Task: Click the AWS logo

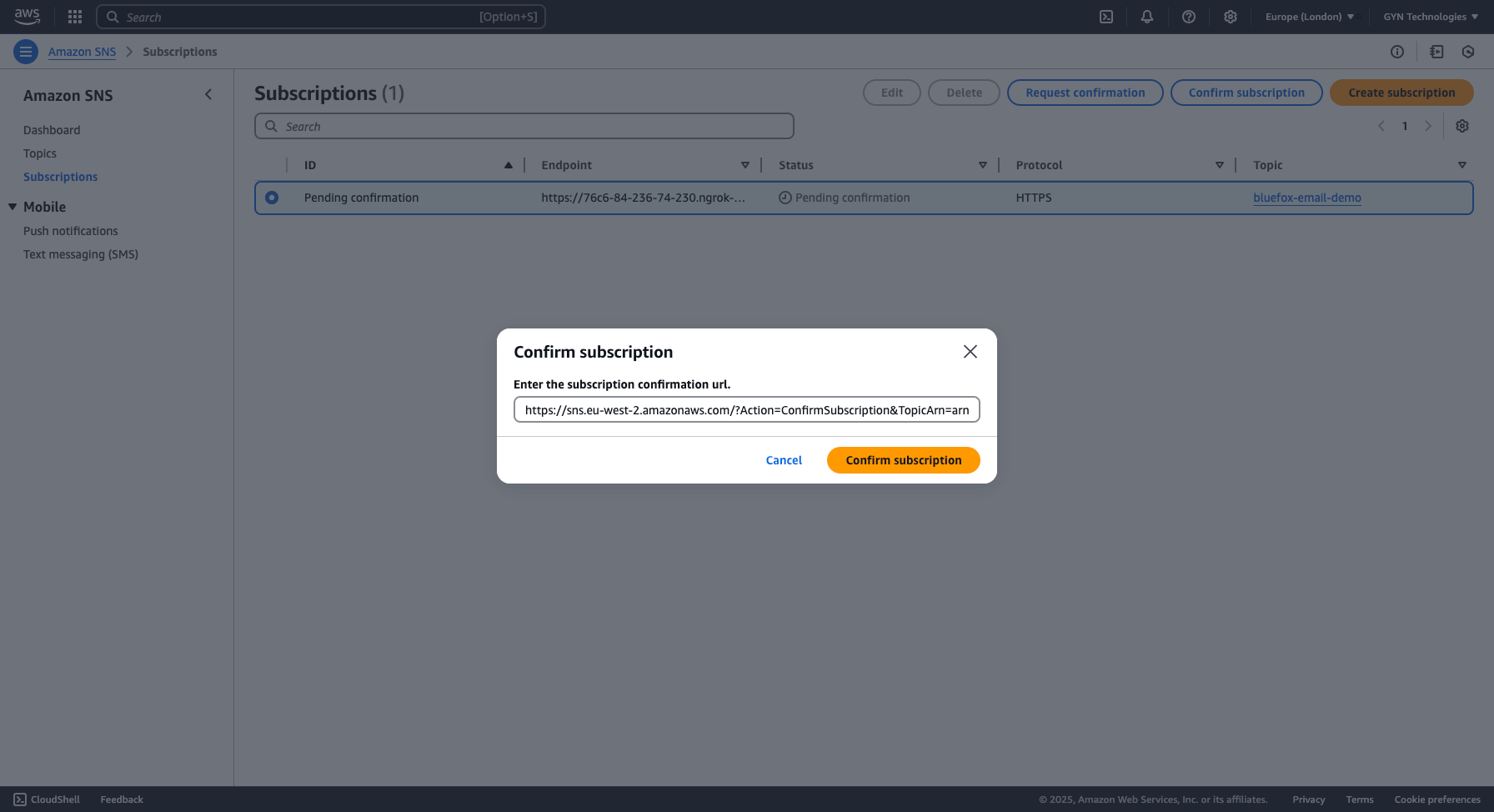Action: pos(27,17)
